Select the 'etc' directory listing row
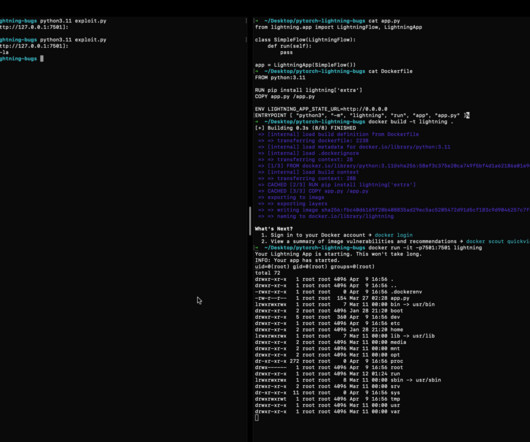Screen dimensions: 530x442 328,323
